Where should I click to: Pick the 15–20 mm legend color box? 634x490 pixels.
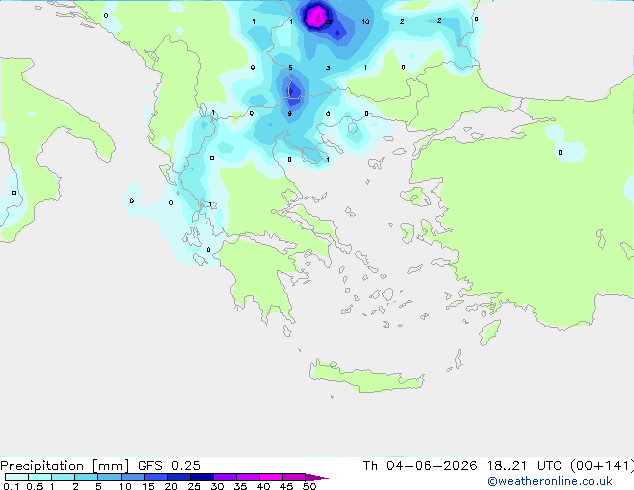(x=155, y=477)
